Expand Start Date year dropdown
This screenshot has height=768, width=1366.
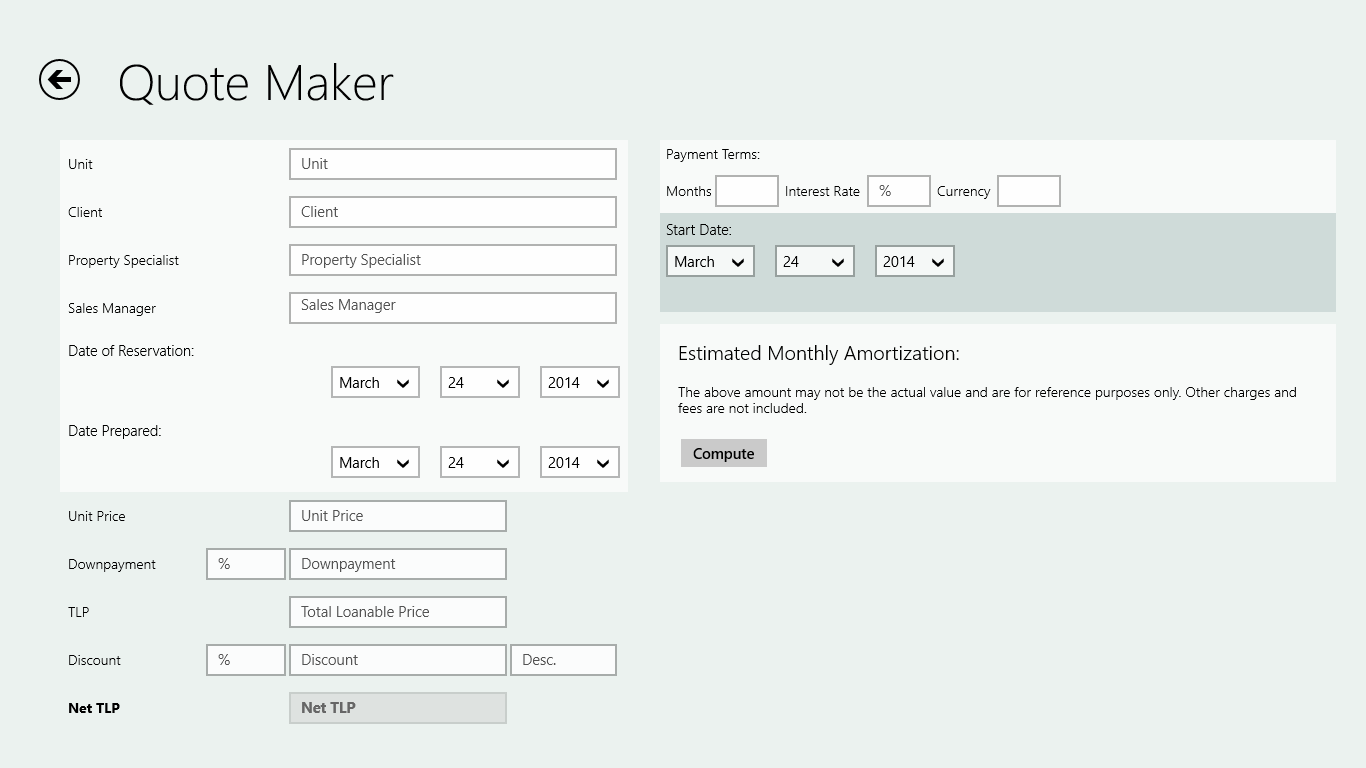tap(915, 261)
